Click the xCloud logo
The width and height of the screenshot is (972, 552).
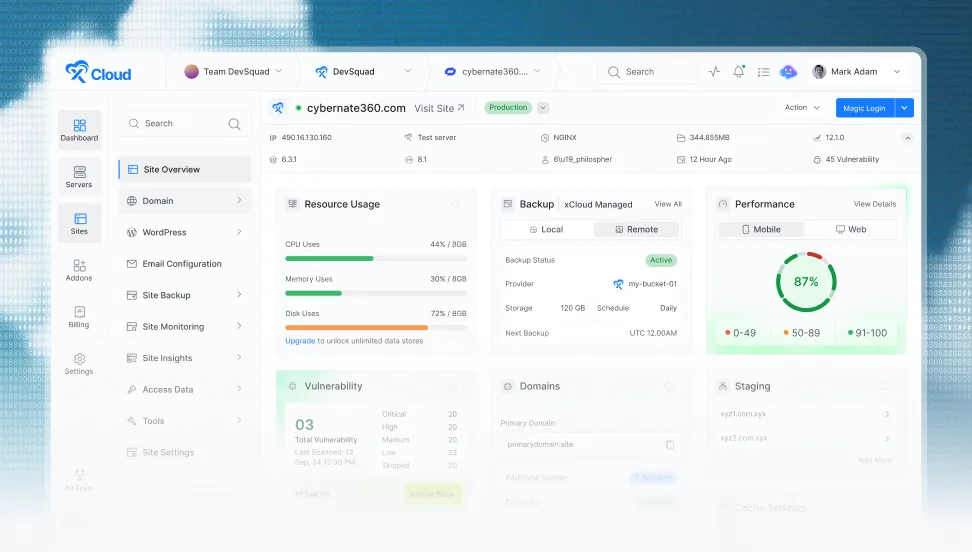(x=98, y=73)
